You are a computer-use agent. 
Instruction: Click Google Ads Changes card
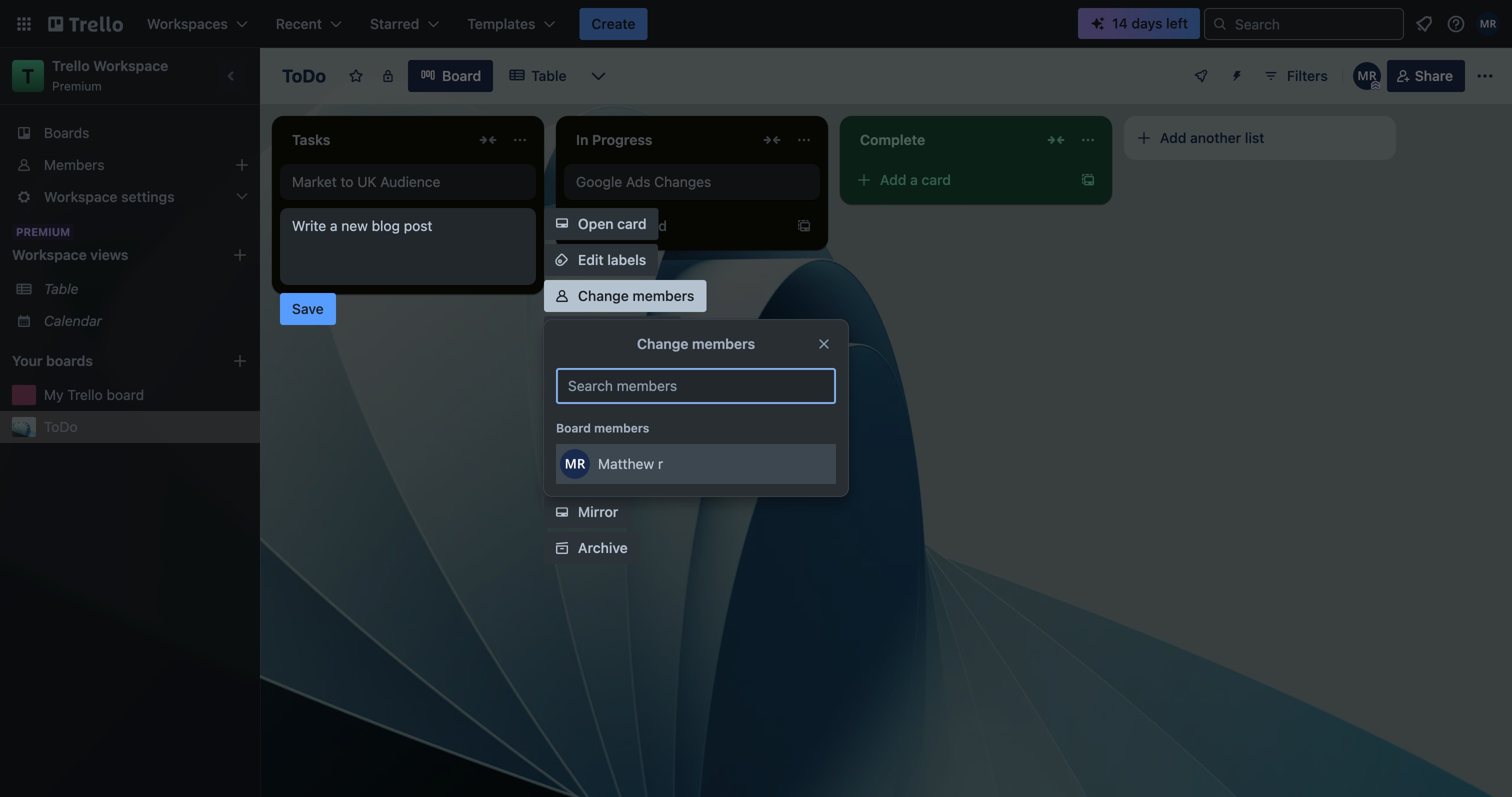pyautogui.click(x=691, y=182)
